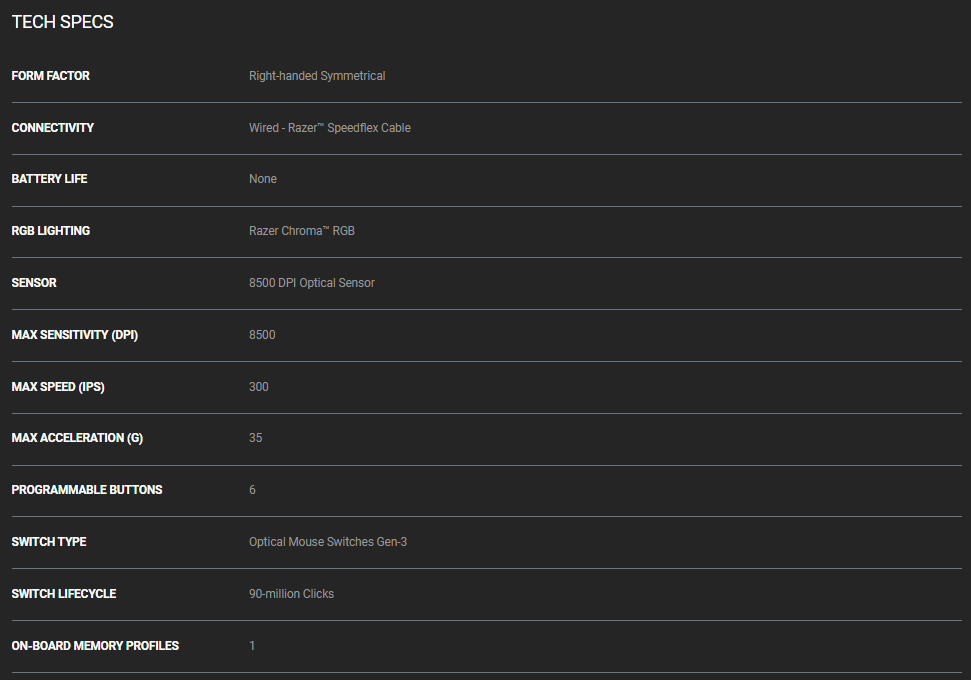
Task: Click the MAX SENSITIVITY (DPI) label
Action: pos(74,335)
